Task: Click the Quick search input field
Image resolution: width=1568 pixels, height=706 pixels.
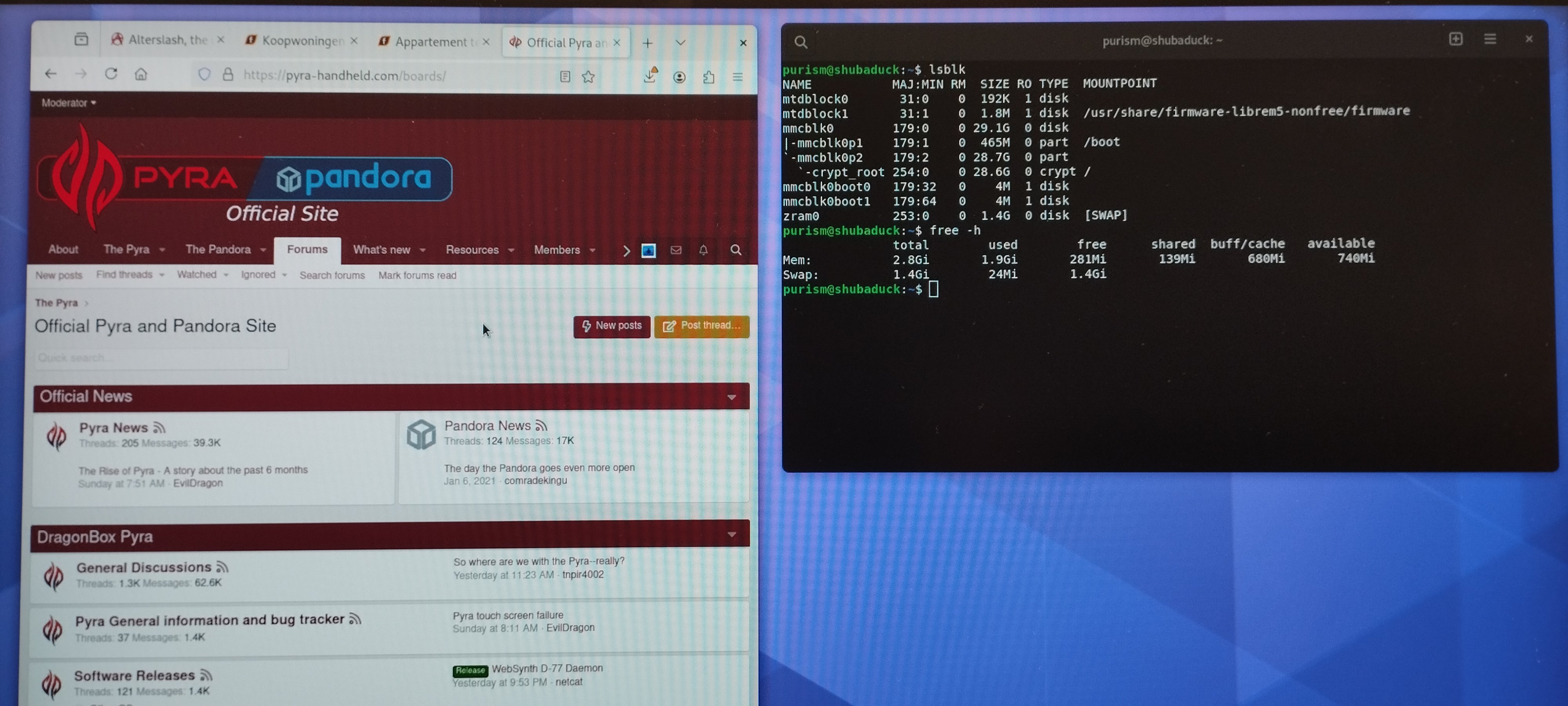Action: coord(161,358)
